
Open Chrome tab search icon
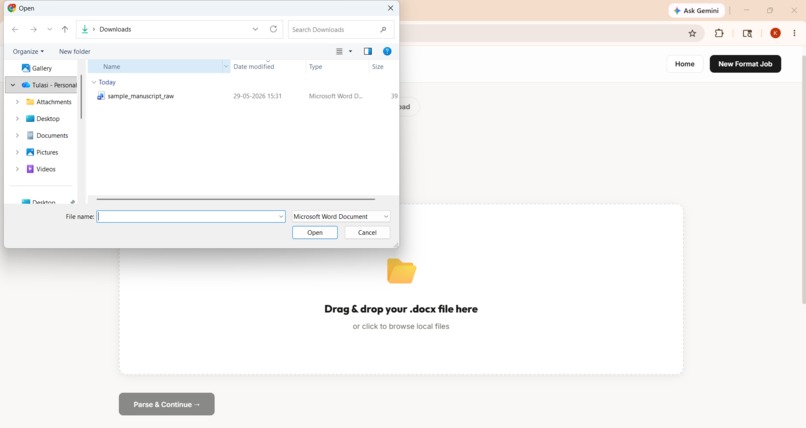pyautogui.click(x=747, y=33)
